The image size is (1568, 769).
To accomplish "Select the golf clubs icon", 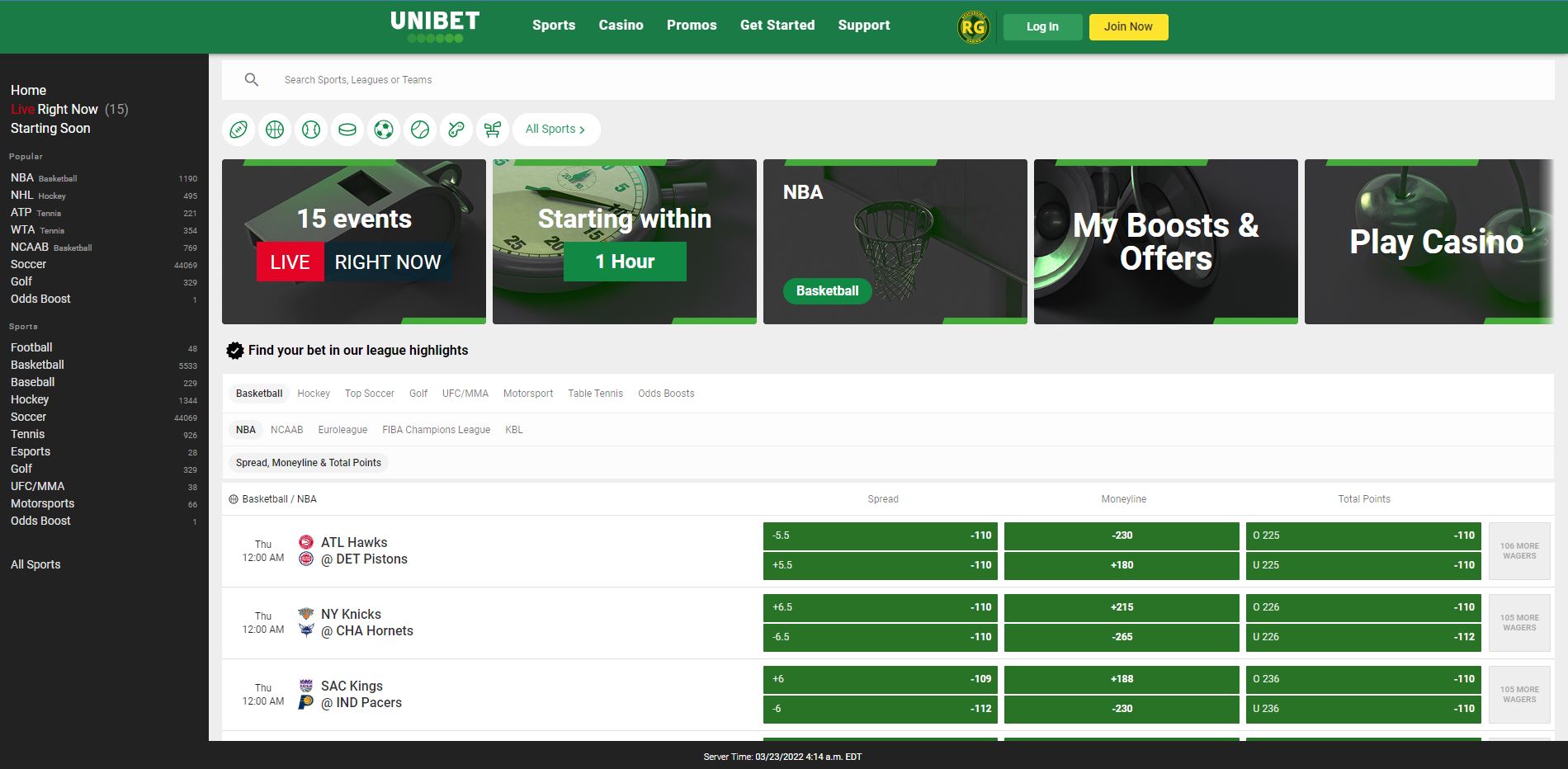I will [493, 130].
